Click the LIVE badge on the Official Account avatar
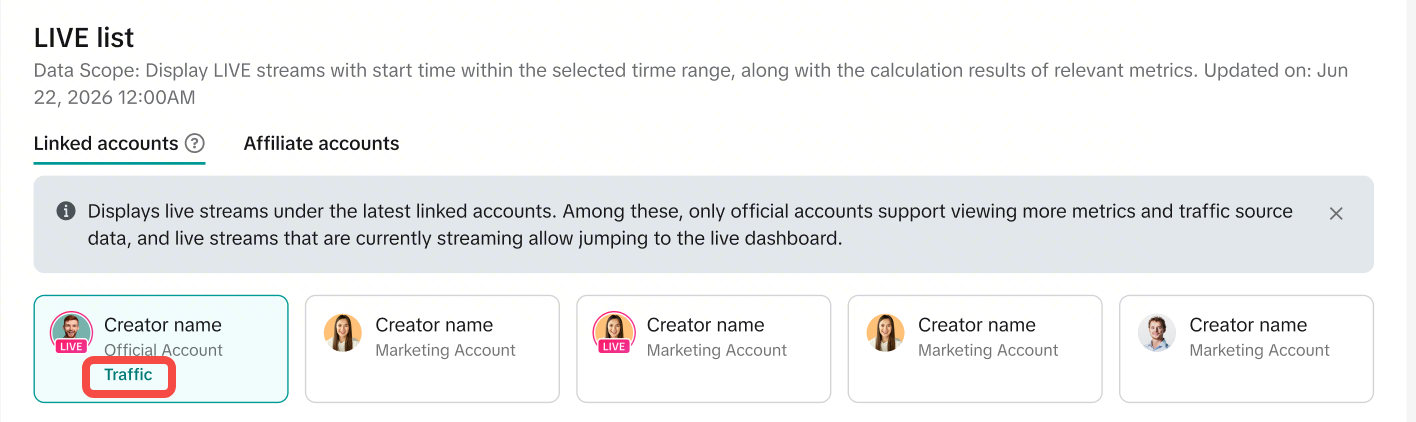Viewport: 1416px width, 422px height. [71, 347]
